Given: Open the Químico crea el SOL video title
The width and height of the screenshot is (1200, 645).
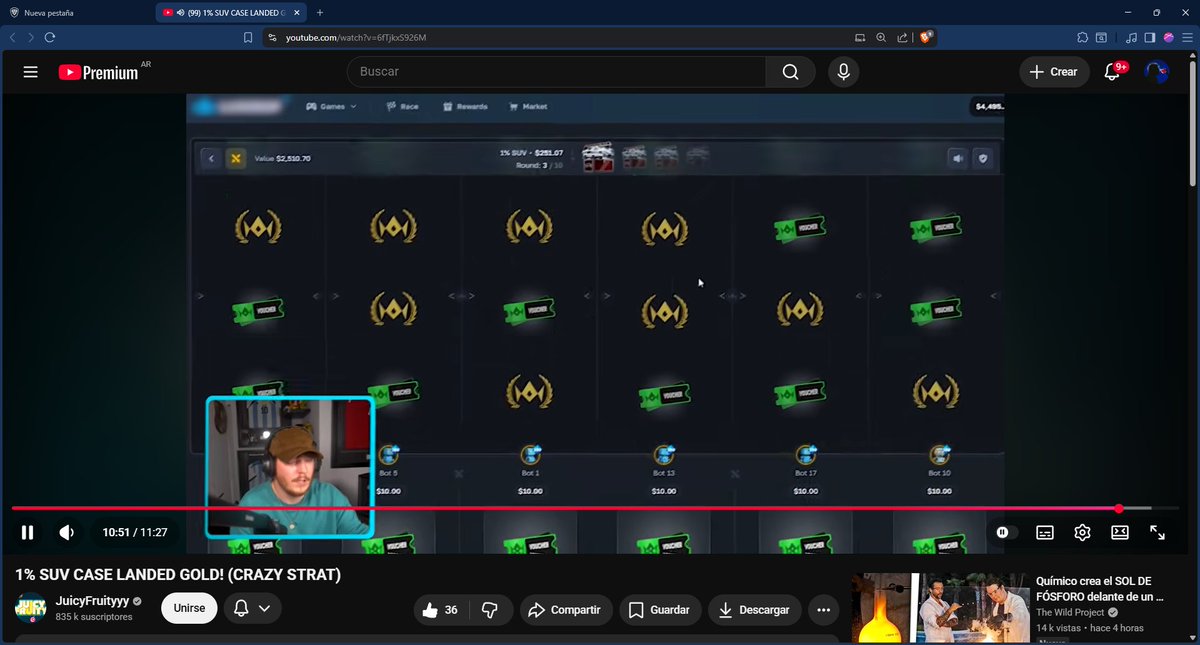Looking at the screenshot, I should 1100,588.
